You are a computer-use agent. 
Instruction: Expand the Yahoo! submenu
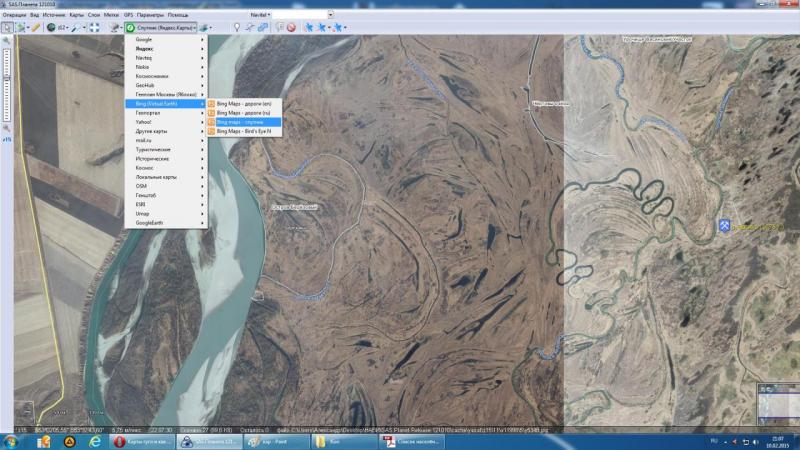coord(166,122)
